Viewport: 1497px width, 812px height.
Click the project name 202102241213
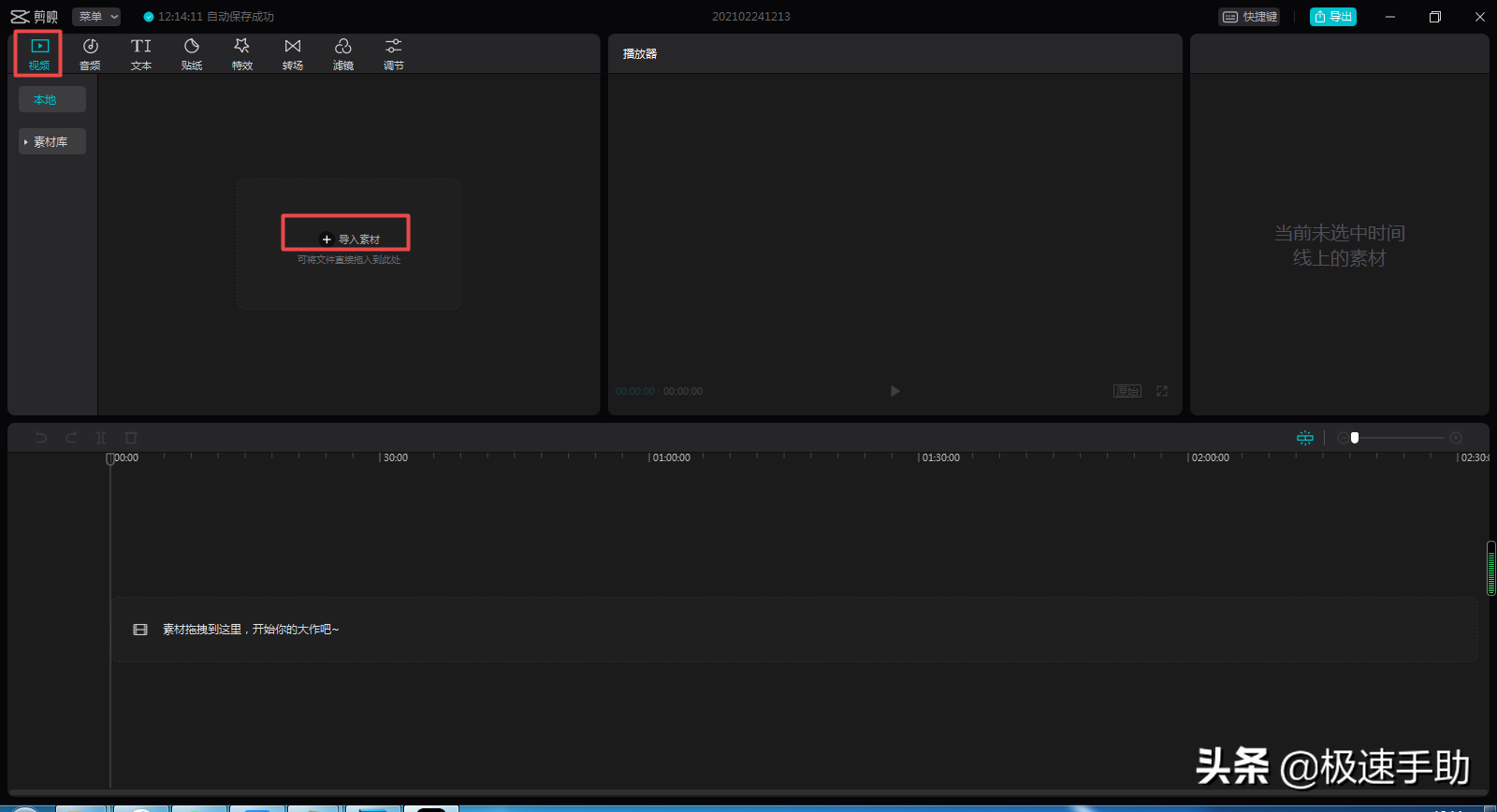[x=751, y=17]
